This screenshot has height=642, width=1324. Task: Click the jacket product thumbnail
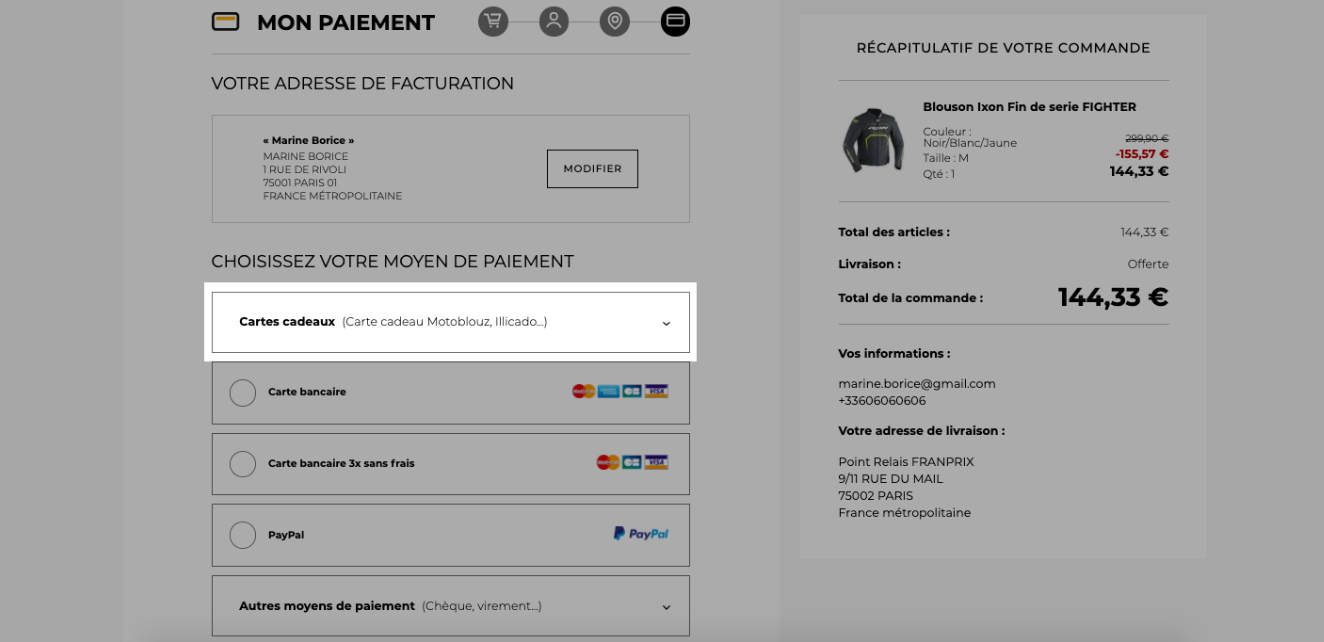[872, 140]
